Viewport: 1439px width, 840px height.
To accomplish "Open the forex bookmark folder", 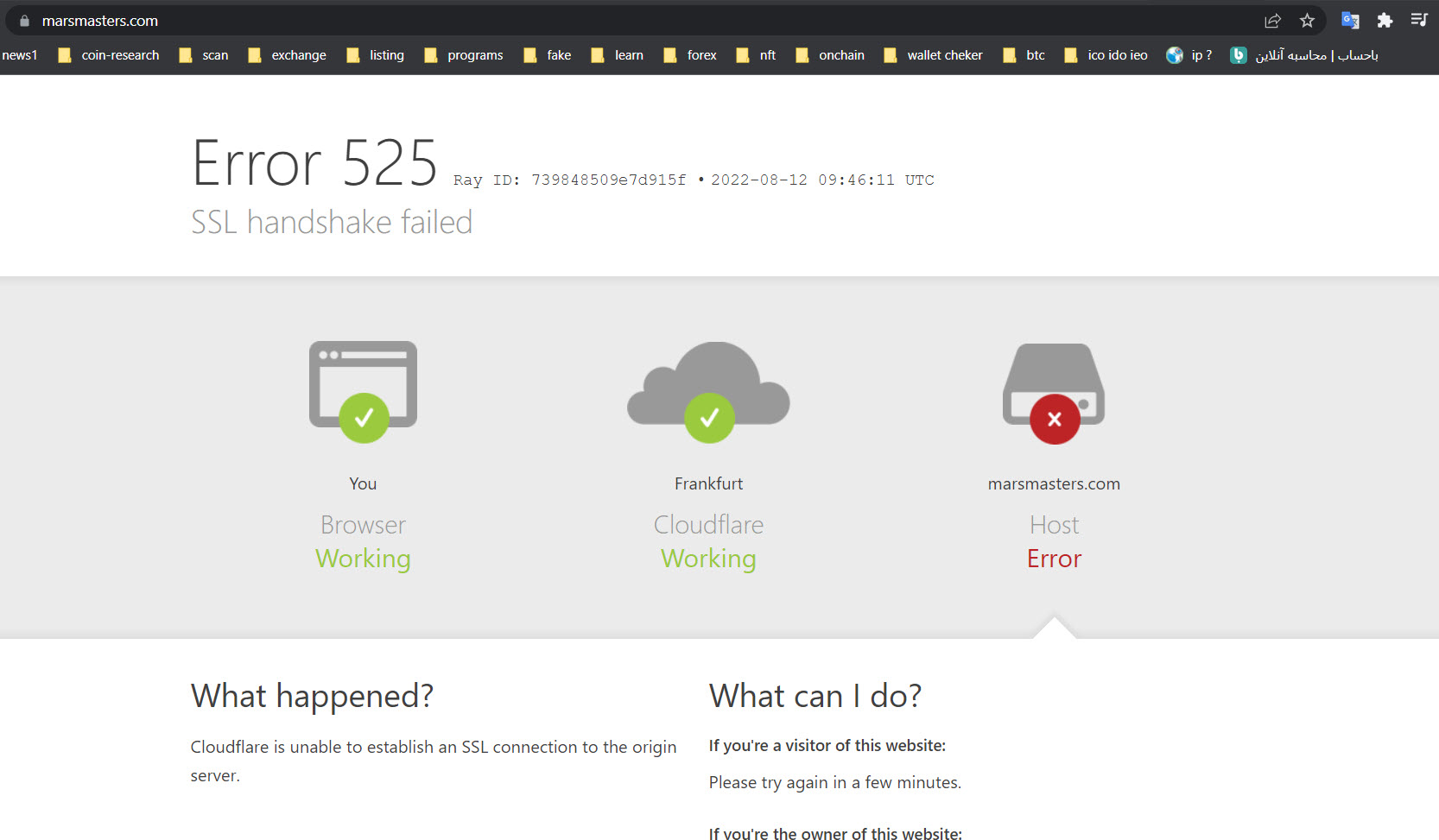I will [690, 55].
